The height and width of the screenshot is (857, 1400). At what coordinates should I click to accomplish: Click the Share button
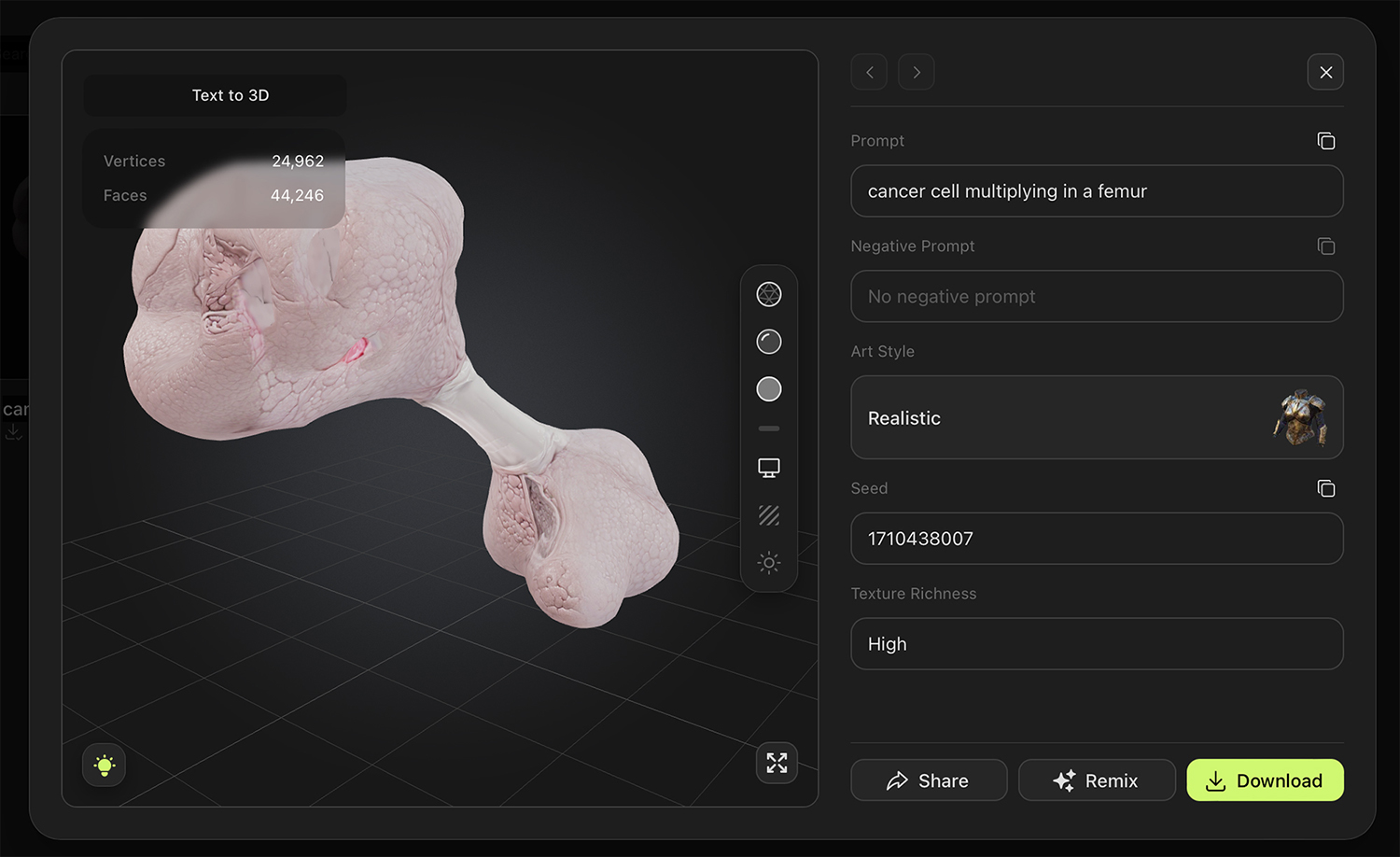click(929, 780)
